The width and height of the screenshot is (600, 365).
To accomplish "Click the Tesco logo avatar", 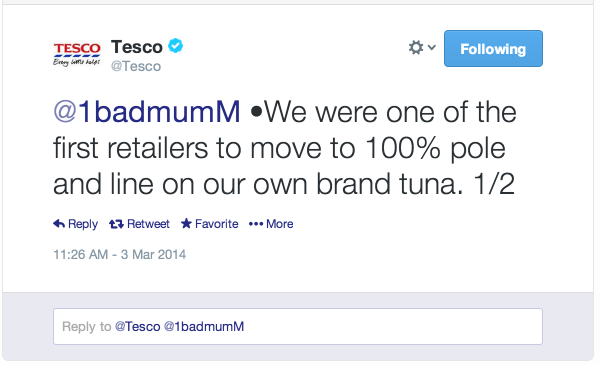I will (77, 54).
